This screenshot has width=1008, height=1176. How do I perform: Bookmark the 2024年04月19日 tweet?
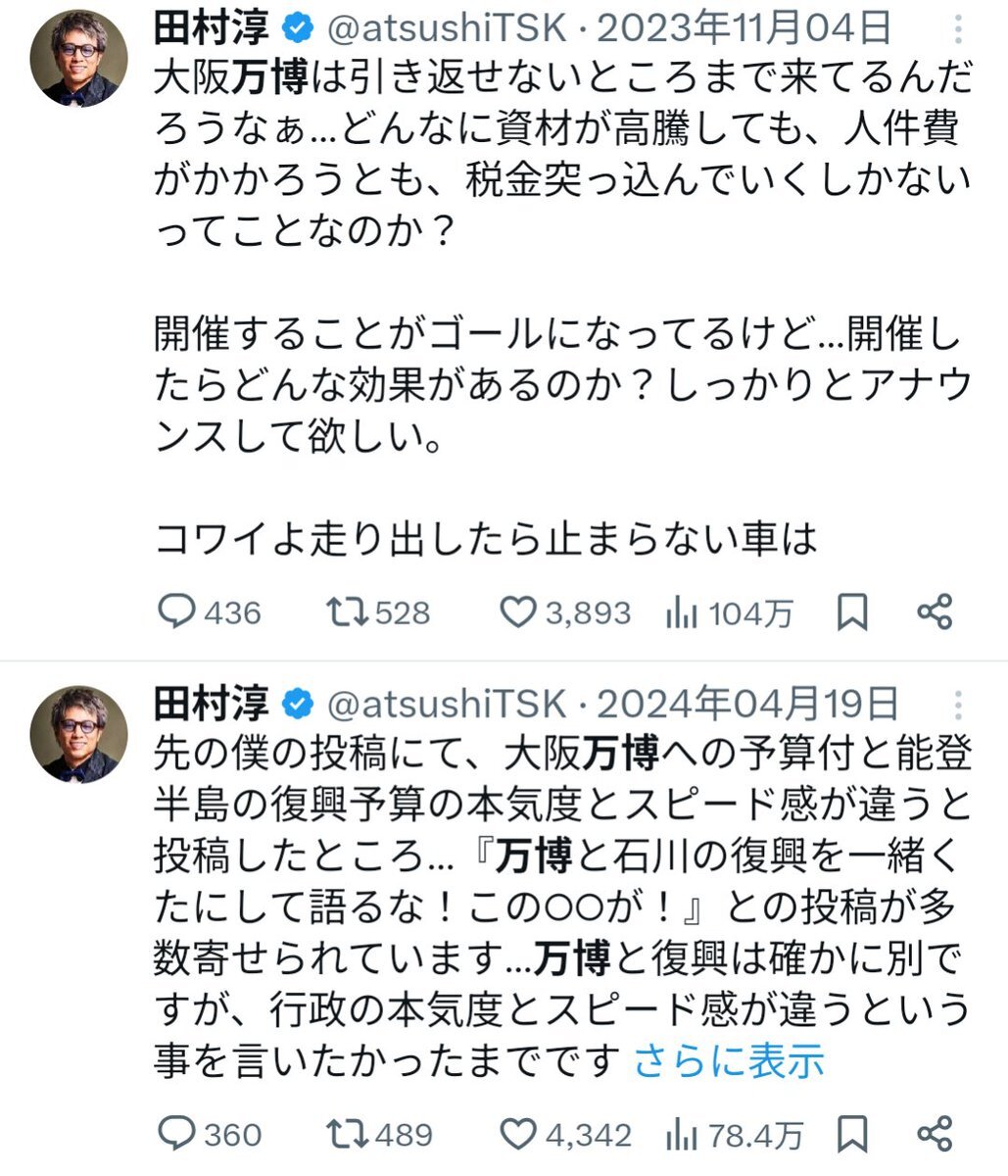pyautogui.click(x=853, y=1134)
